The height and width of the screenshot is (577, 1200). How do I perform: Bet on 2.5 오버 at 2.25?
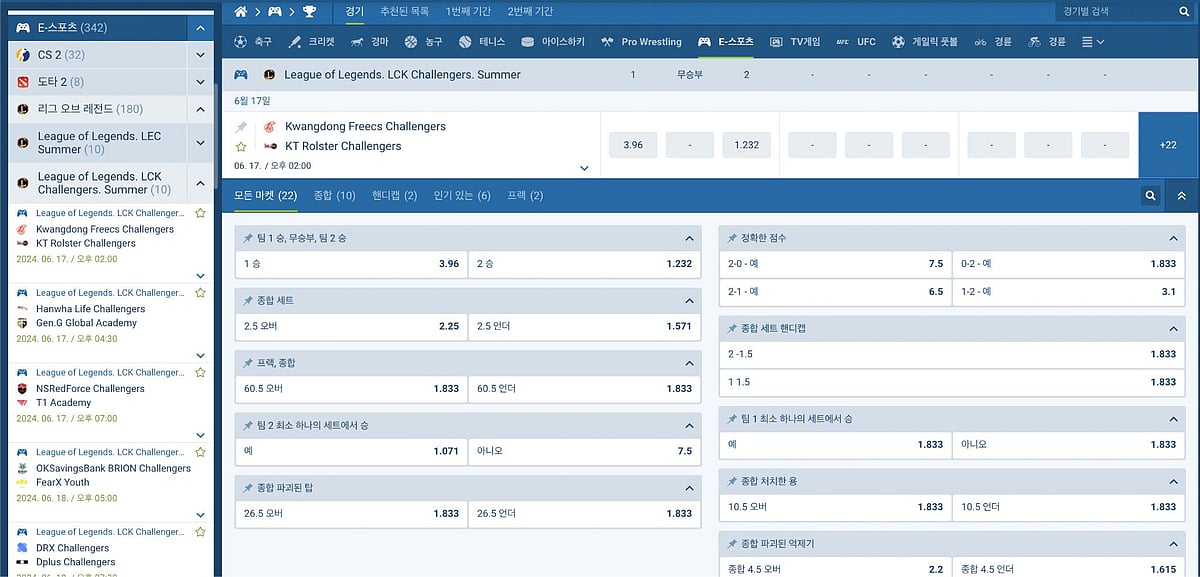(350, 326)
